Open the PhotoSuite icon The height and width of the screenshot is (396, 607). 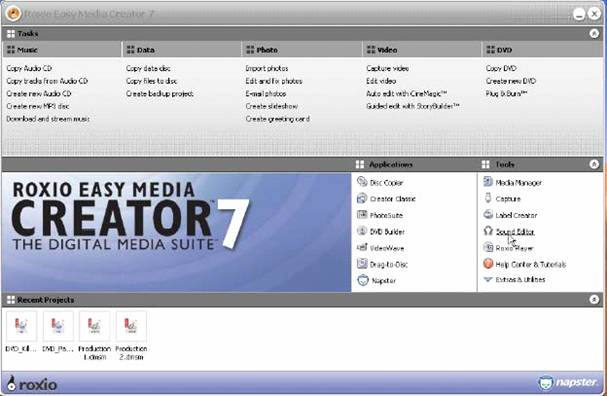[x=362, y=214]
